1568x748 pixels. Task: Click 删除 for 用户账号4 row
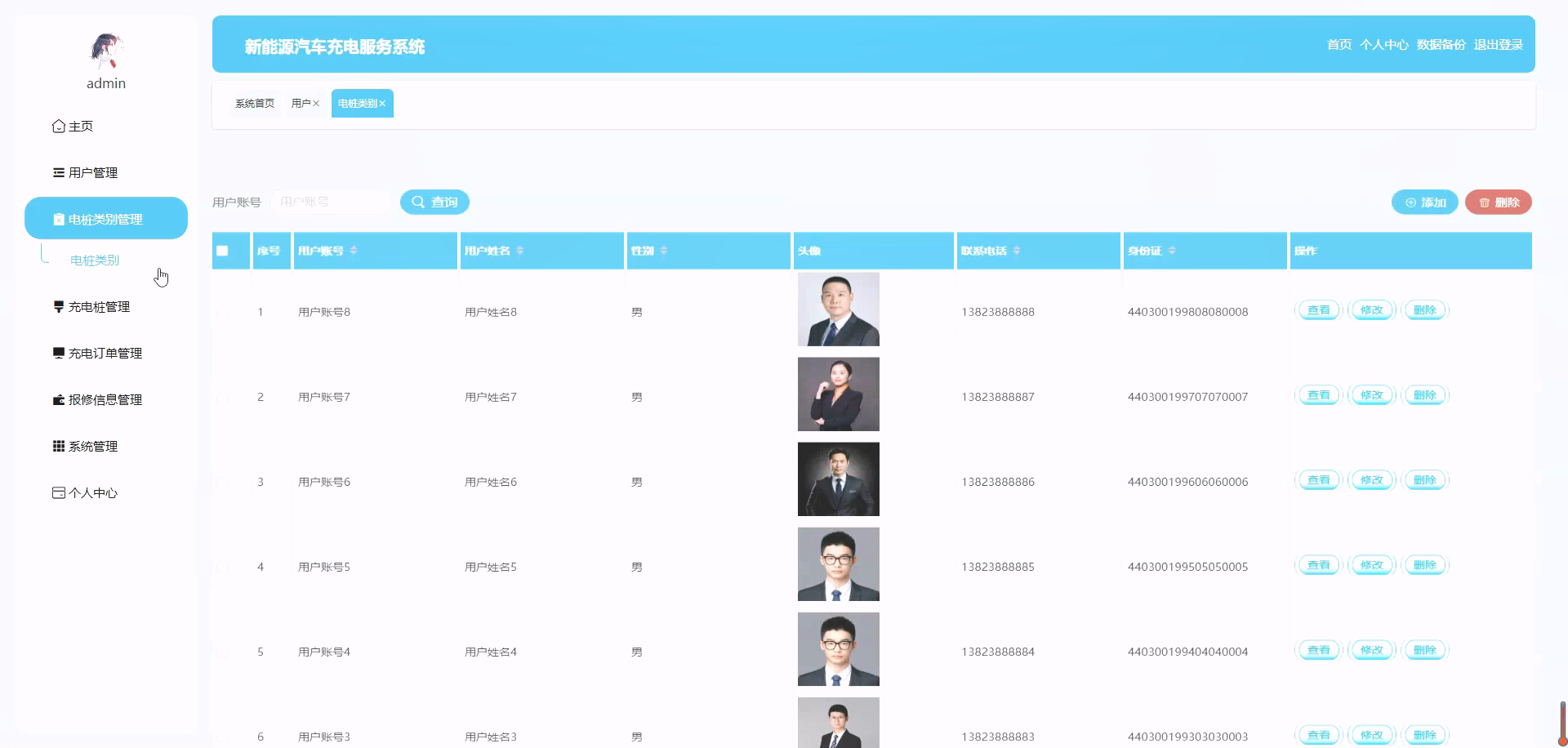(x=1425, y=650)
